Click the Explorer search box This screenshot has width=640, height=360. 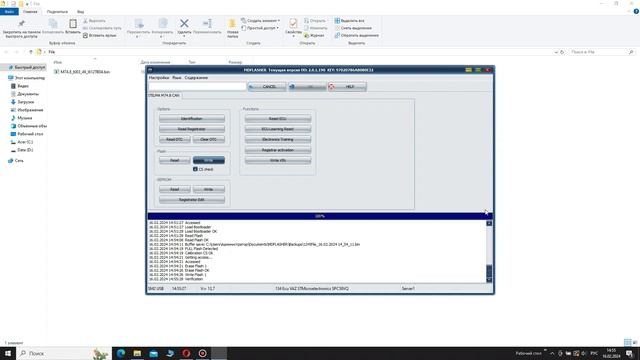pyautogui.click(x=602, y=52)
